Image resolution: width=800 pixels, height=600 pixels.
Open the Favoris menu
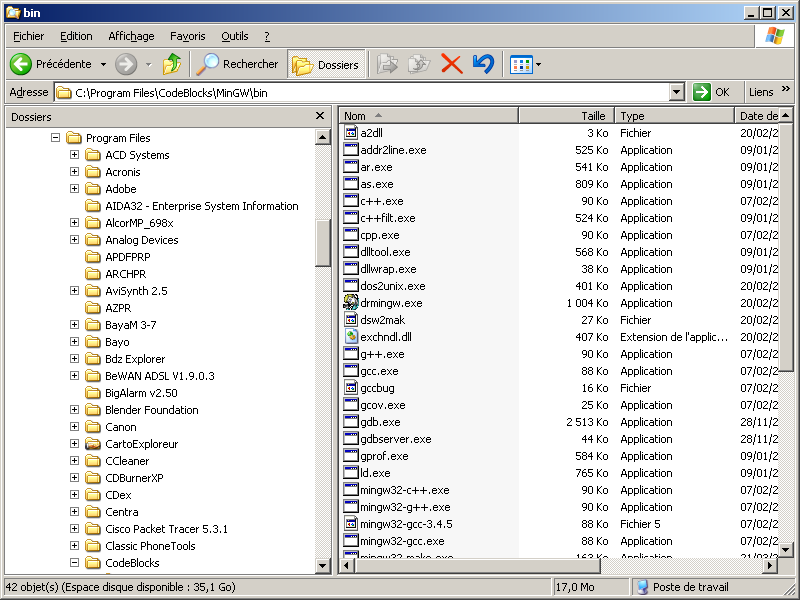[x=187, y=36]
